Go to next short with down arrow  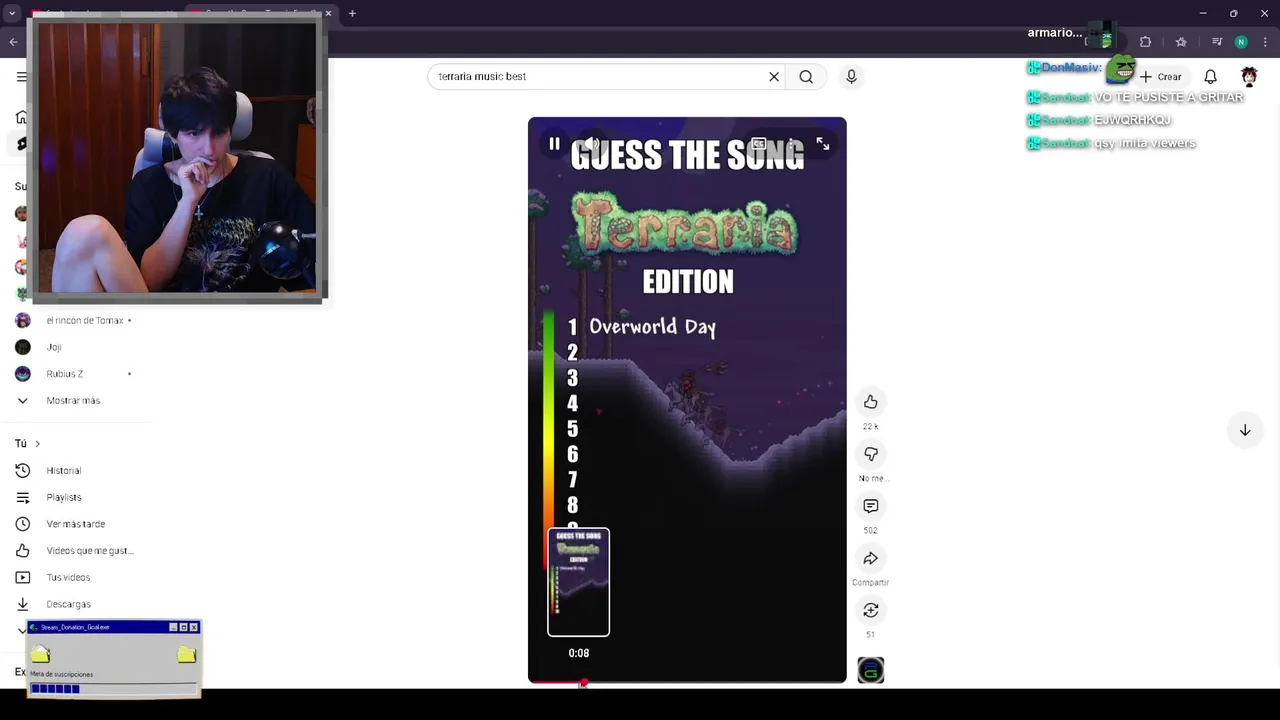pos(1245,430)
